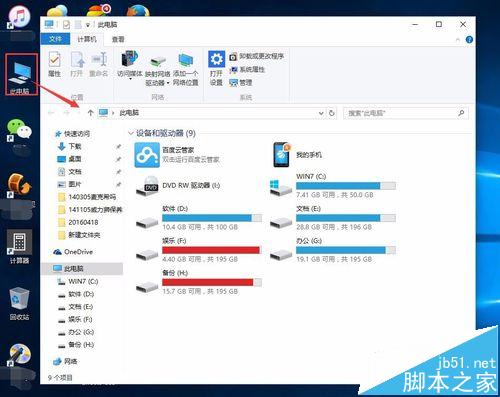Collapse the 设备和驱动器 group

pyautogui.click(x=131, y=133)
